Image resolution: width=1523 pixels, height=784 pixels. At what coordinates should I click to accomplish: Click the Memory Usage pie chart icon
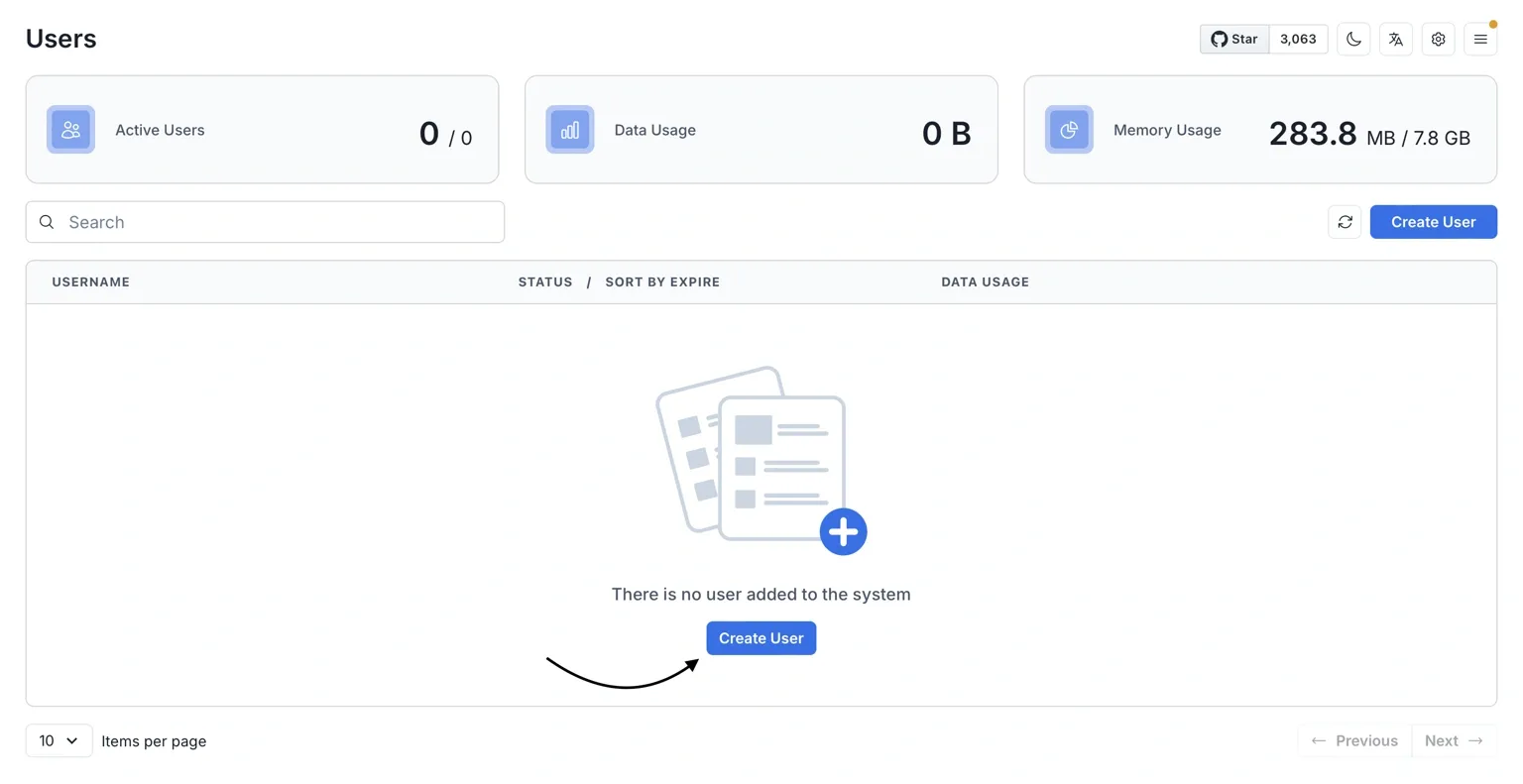click(x=1069, y=130)
